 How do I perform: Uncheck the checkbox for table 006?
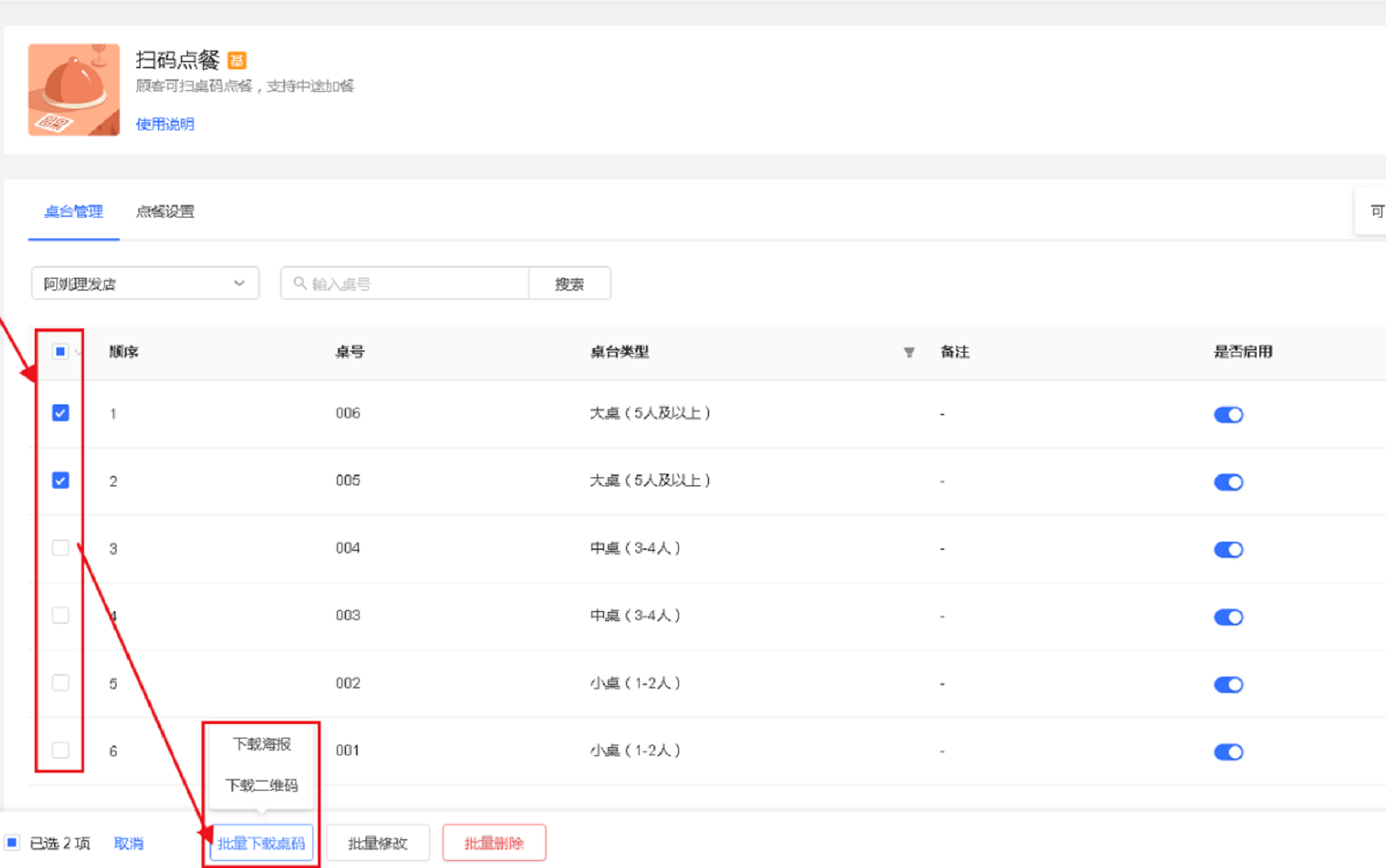[60, 413]
